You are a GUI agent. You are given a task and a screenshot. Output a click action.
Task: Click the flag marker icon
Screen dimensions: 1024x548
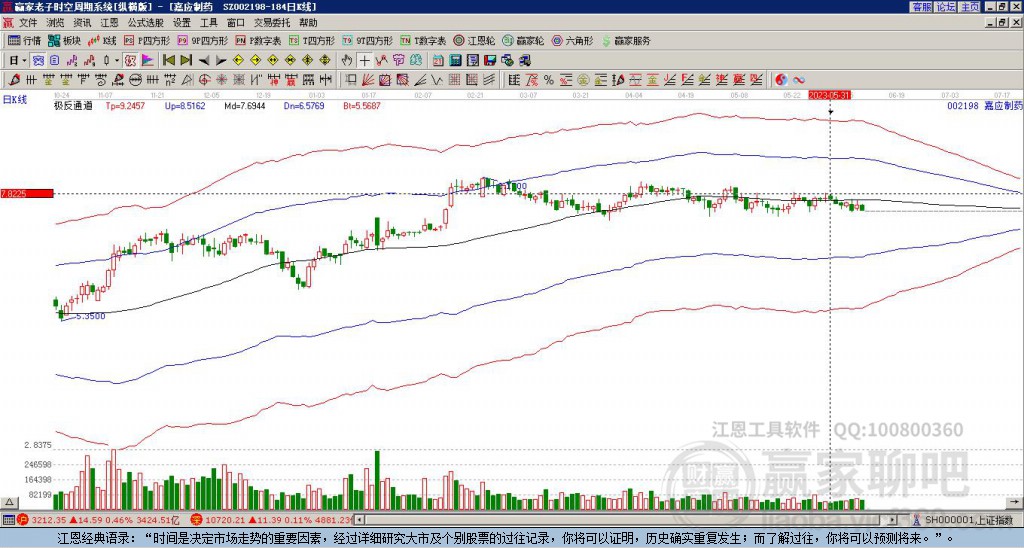point(148,61)
